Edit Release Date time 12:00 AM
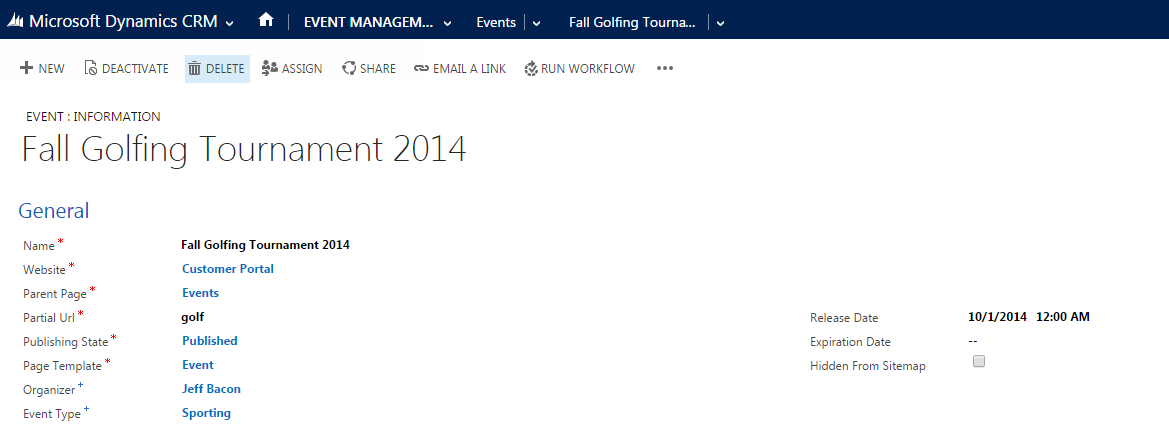This screenshot has height=437, width=1169. pos(1063,317)
